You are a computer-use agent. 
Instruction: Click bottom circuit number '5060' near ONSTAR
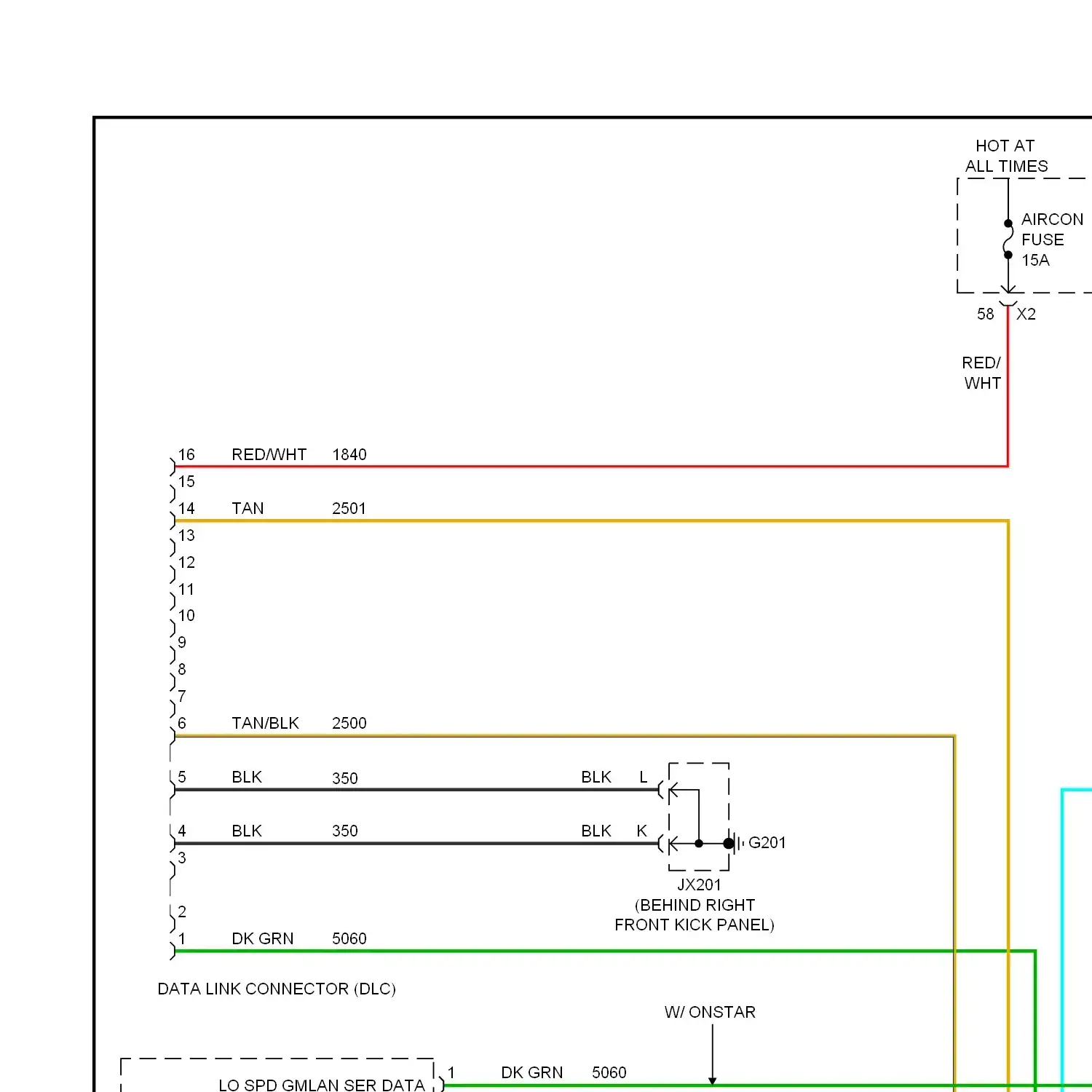point(609,1072)
